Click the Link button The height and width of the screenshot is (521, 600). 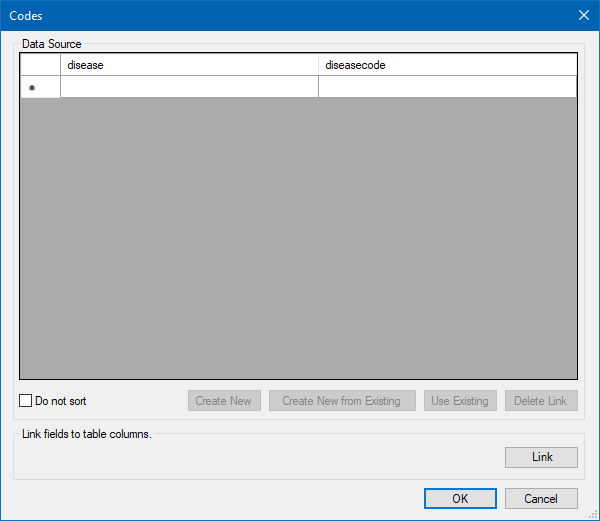click(542, 457)
